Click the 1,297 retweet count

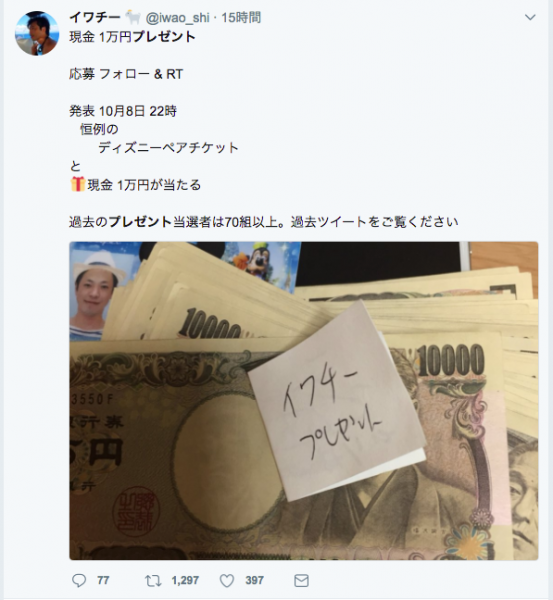(x=185, y=580)
